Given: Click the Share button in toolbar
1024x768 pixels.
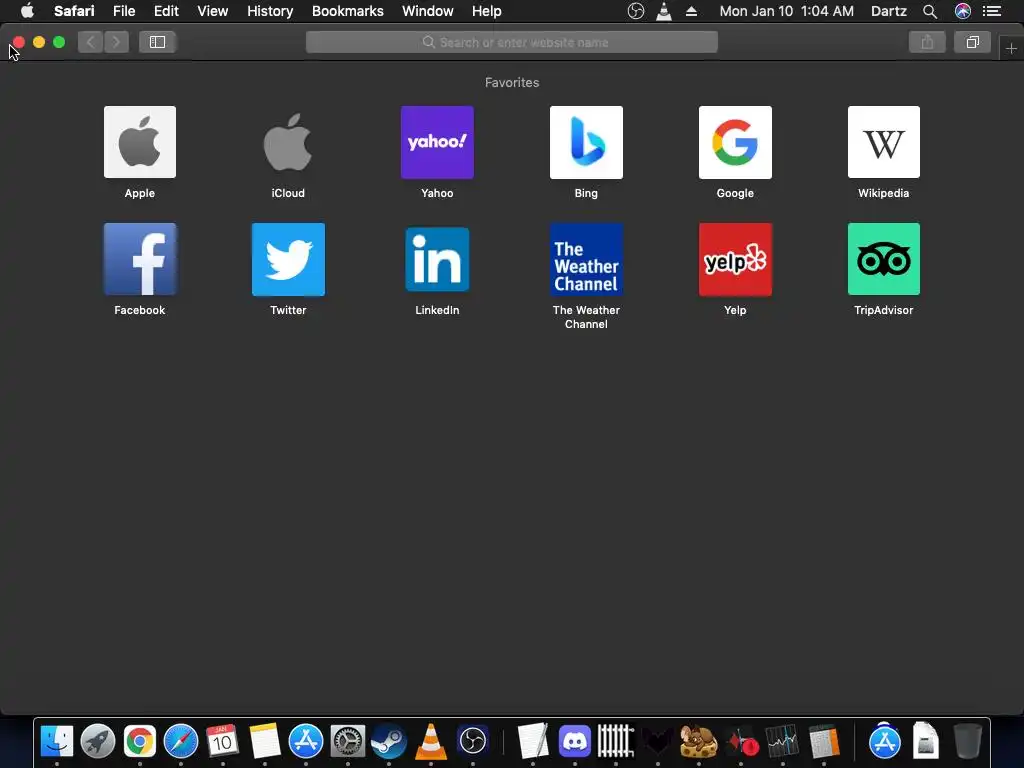Looking at the screenshot, I should coord(927,42).
